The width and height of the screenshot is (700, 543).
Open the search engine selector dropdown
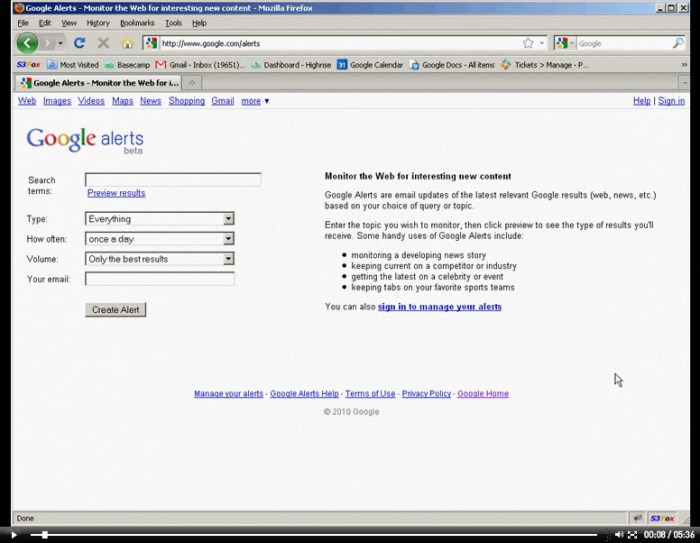565,43
